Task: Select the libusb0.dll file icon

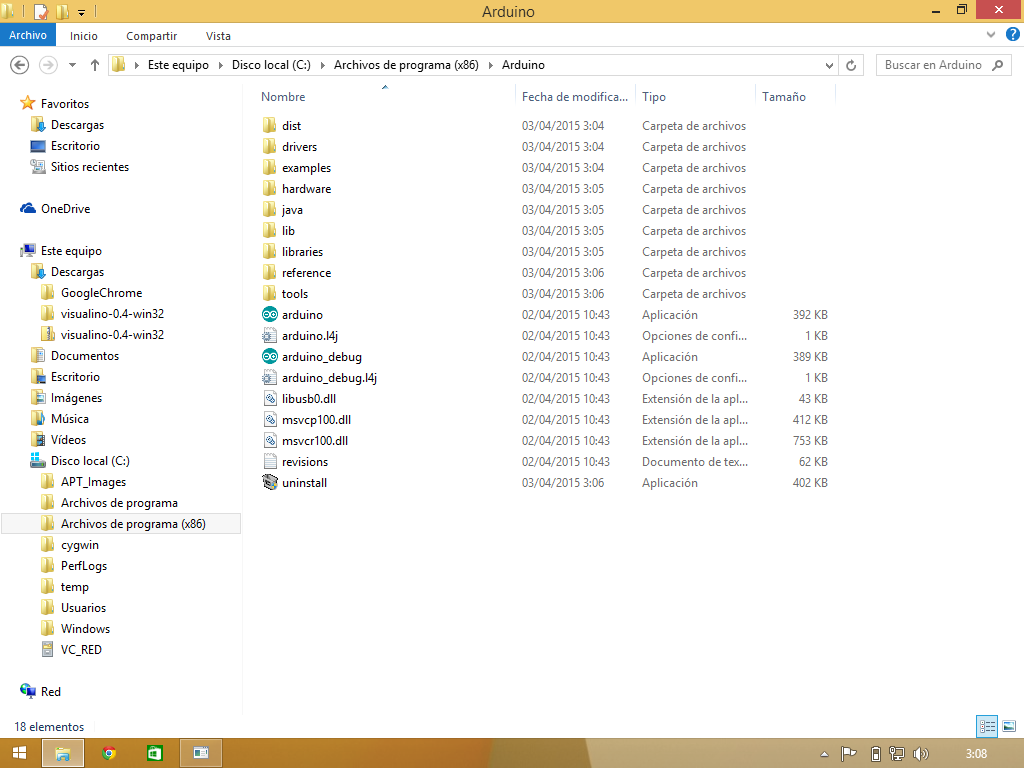Action: click(x=270, y=398)
